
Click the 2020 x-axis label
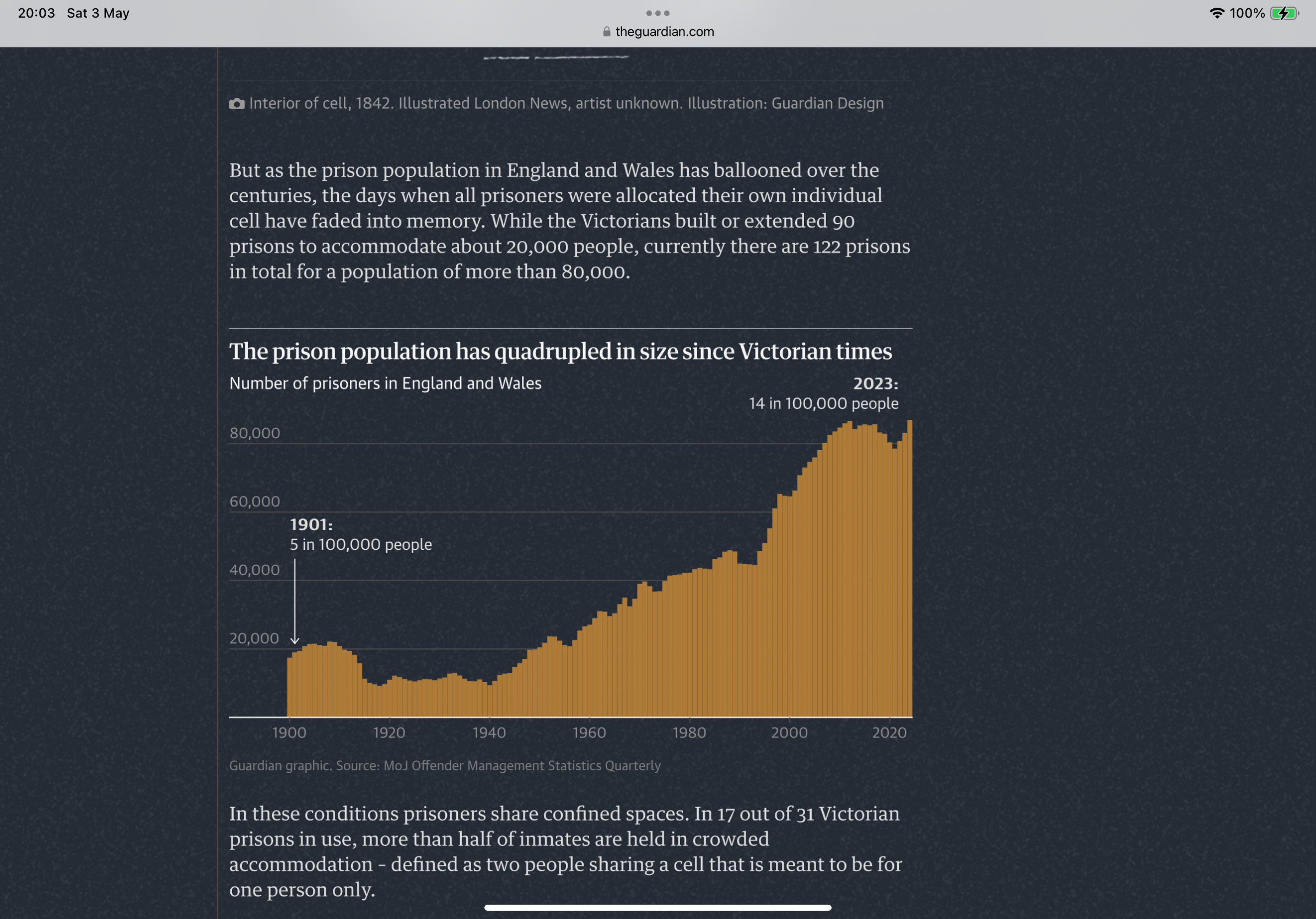pyautogui.click(x=889, y=732)
